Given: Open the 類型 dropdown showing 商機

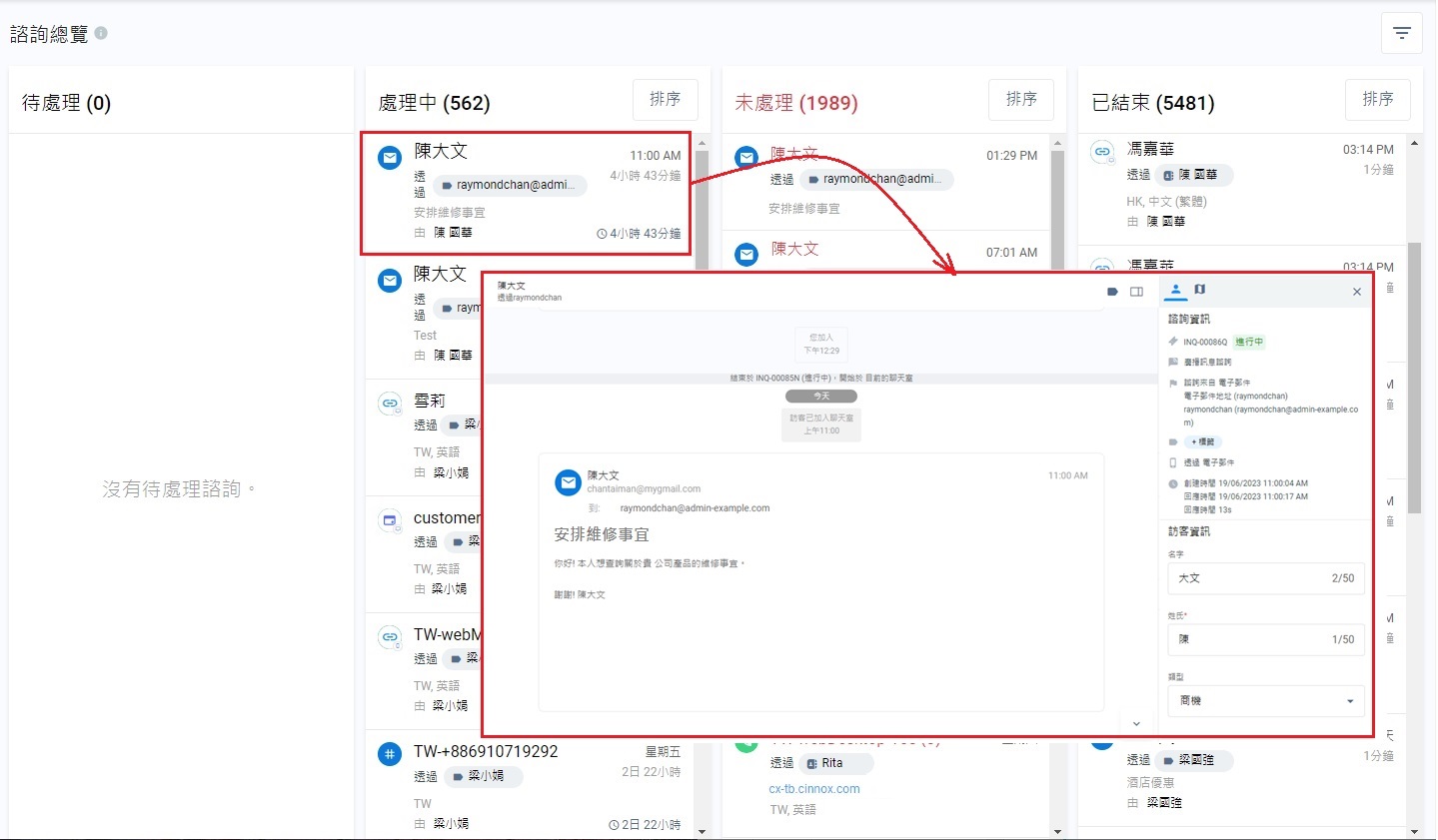Looking at the screenshot, I should pos(1265,701).
